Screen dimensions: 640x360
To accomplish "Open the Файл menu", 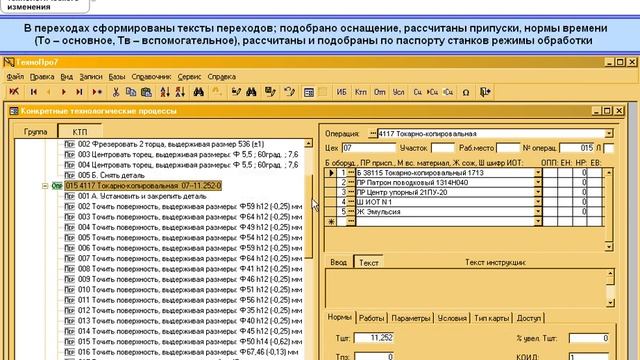I will point(15,77).
